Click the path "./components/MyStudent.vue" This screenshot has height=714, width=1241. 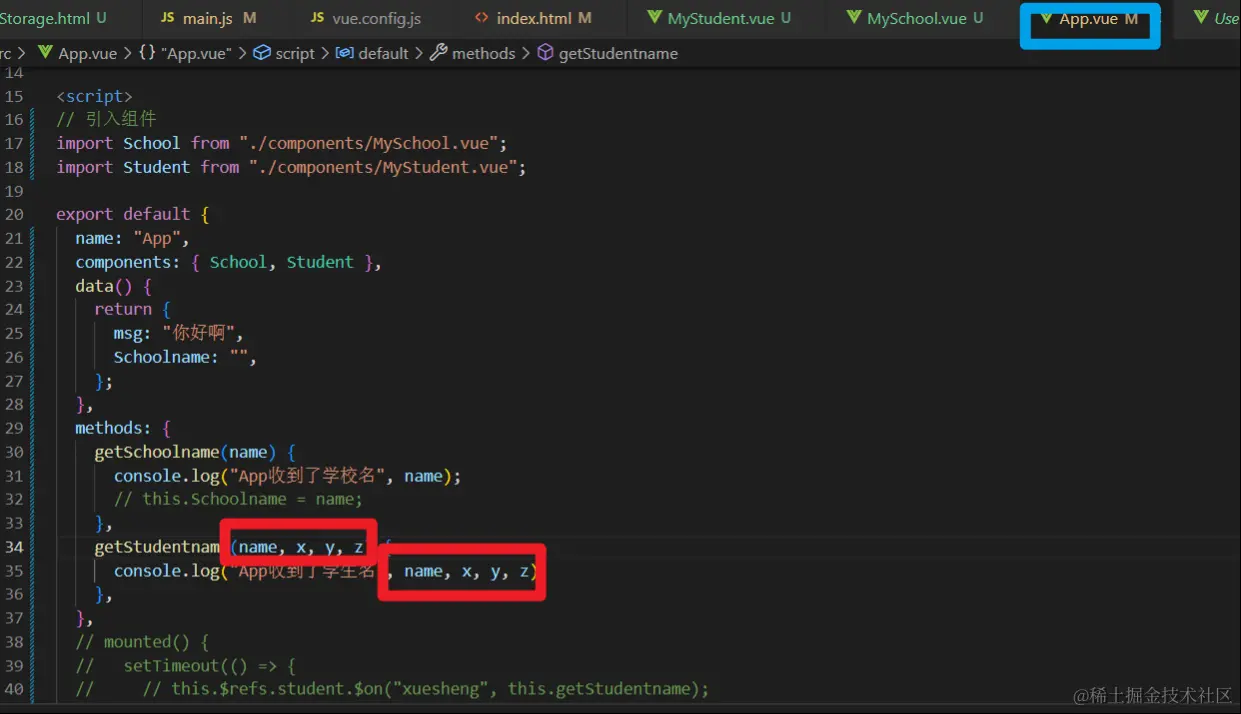[383, 167]
